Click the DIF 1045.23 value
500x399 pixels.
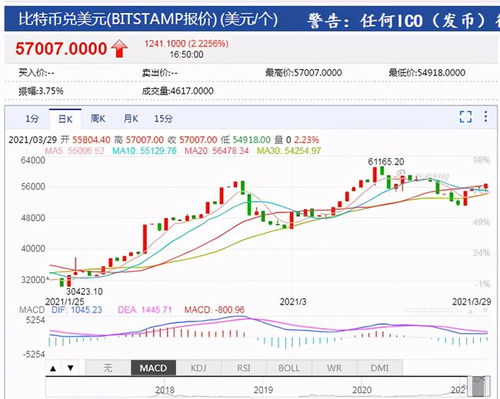[77, 310]
